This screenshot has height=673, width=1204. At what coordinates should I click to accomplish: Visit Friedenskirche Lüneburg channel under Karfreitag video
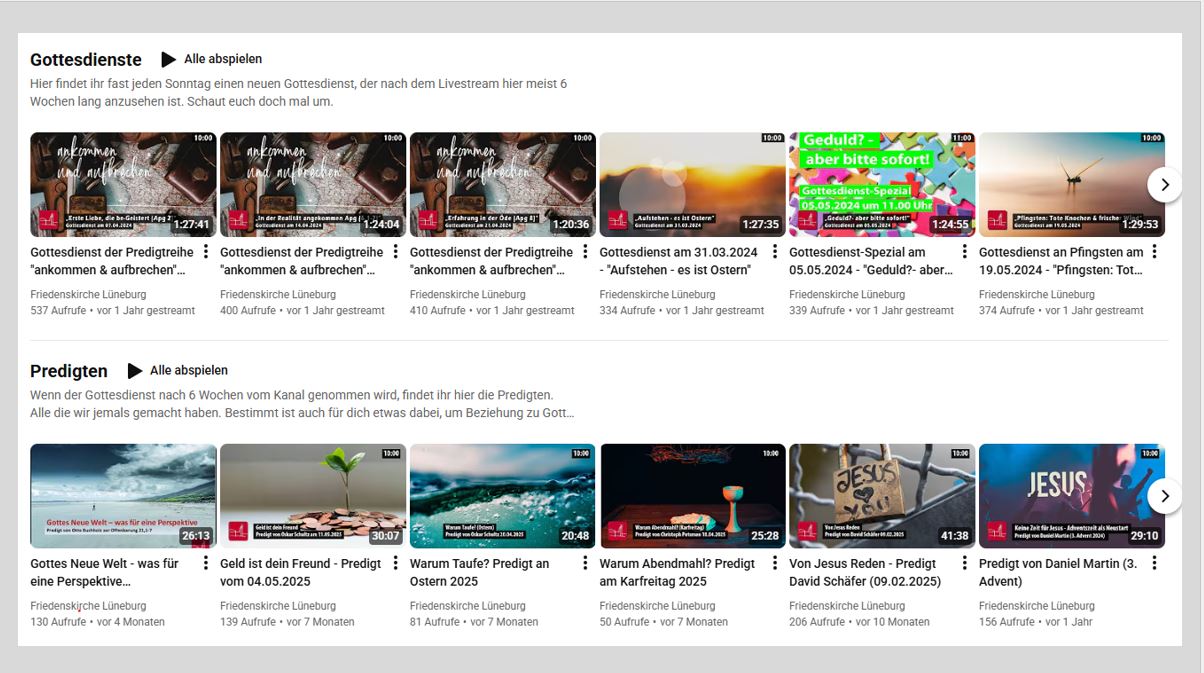click(x=657, y=606)
